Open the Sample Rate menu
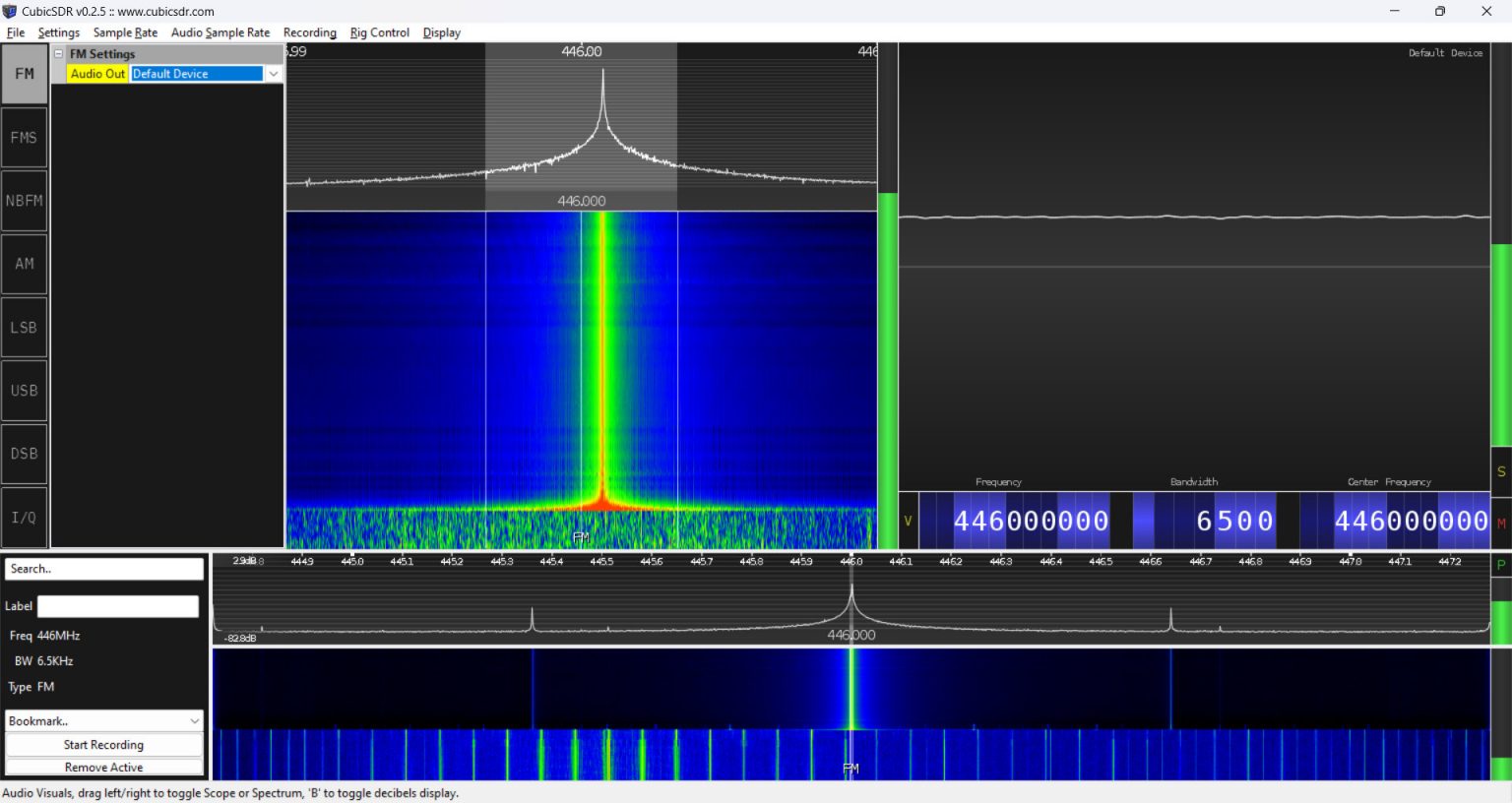The height and width of the screenshot is (803, 1512). point(125,32)
